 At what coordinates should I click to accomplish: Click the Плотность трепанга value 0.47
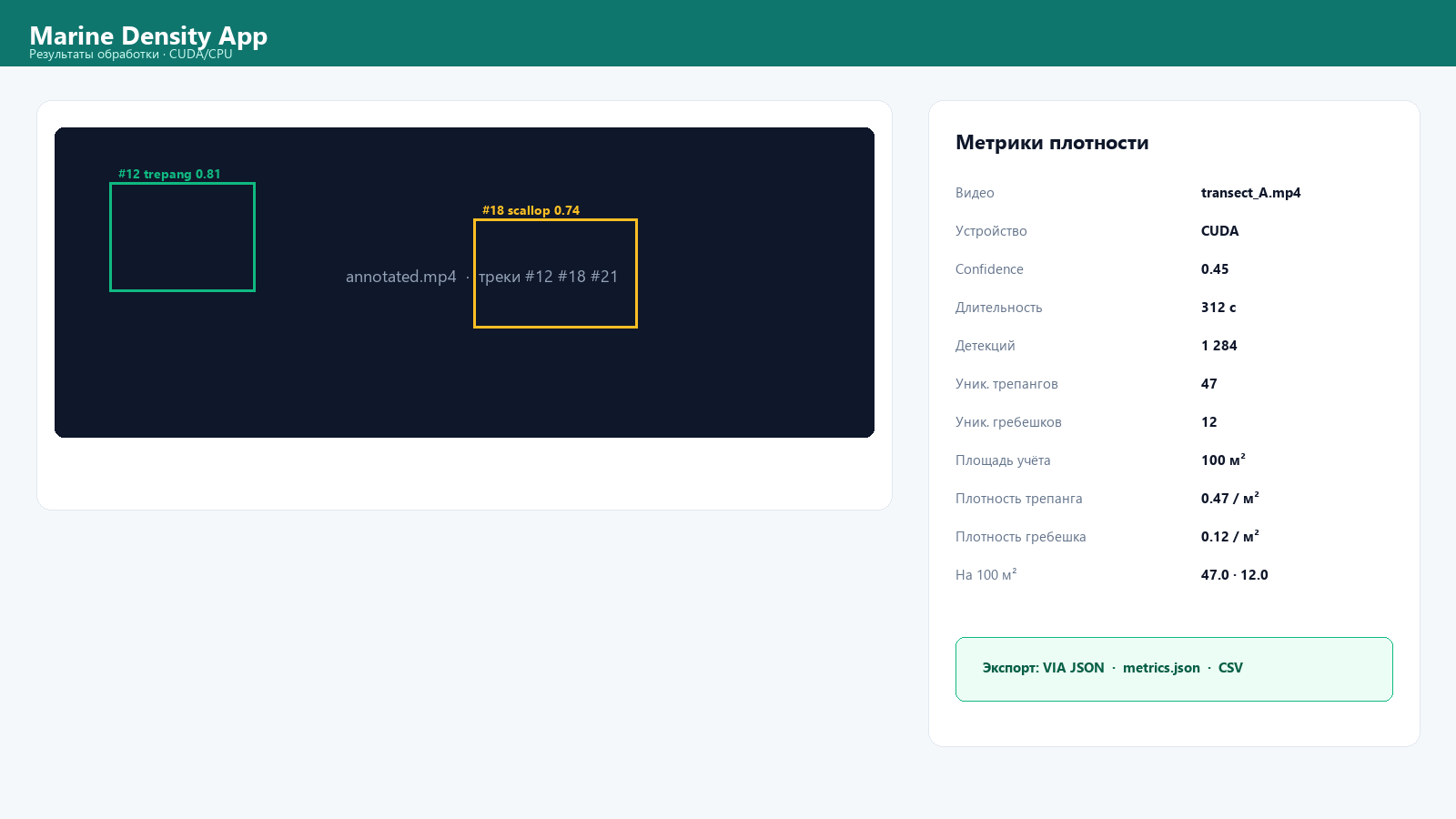(x=1230, y=499)
